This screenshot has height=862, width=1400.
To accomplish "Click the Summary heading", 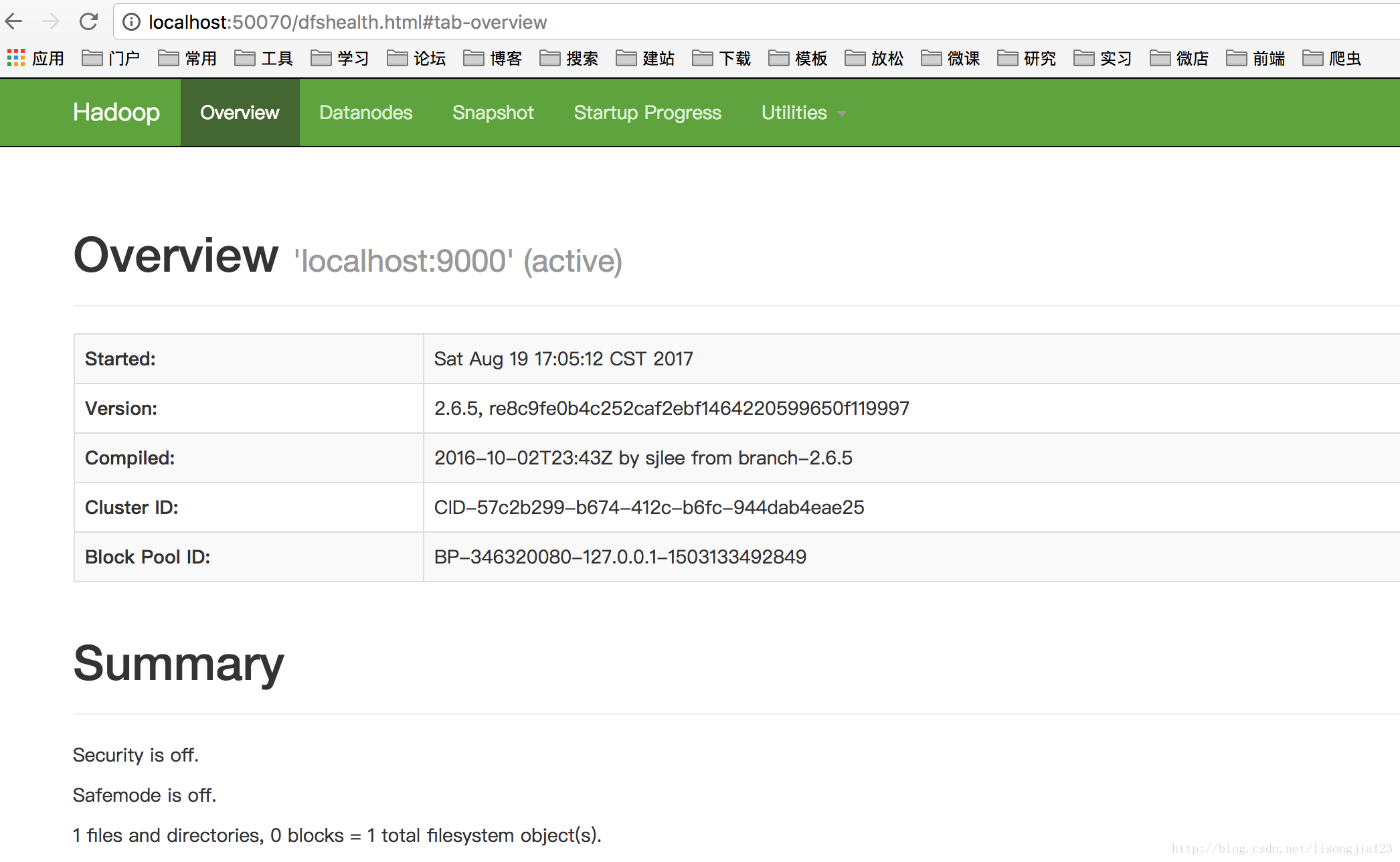I will pos(179,664).
